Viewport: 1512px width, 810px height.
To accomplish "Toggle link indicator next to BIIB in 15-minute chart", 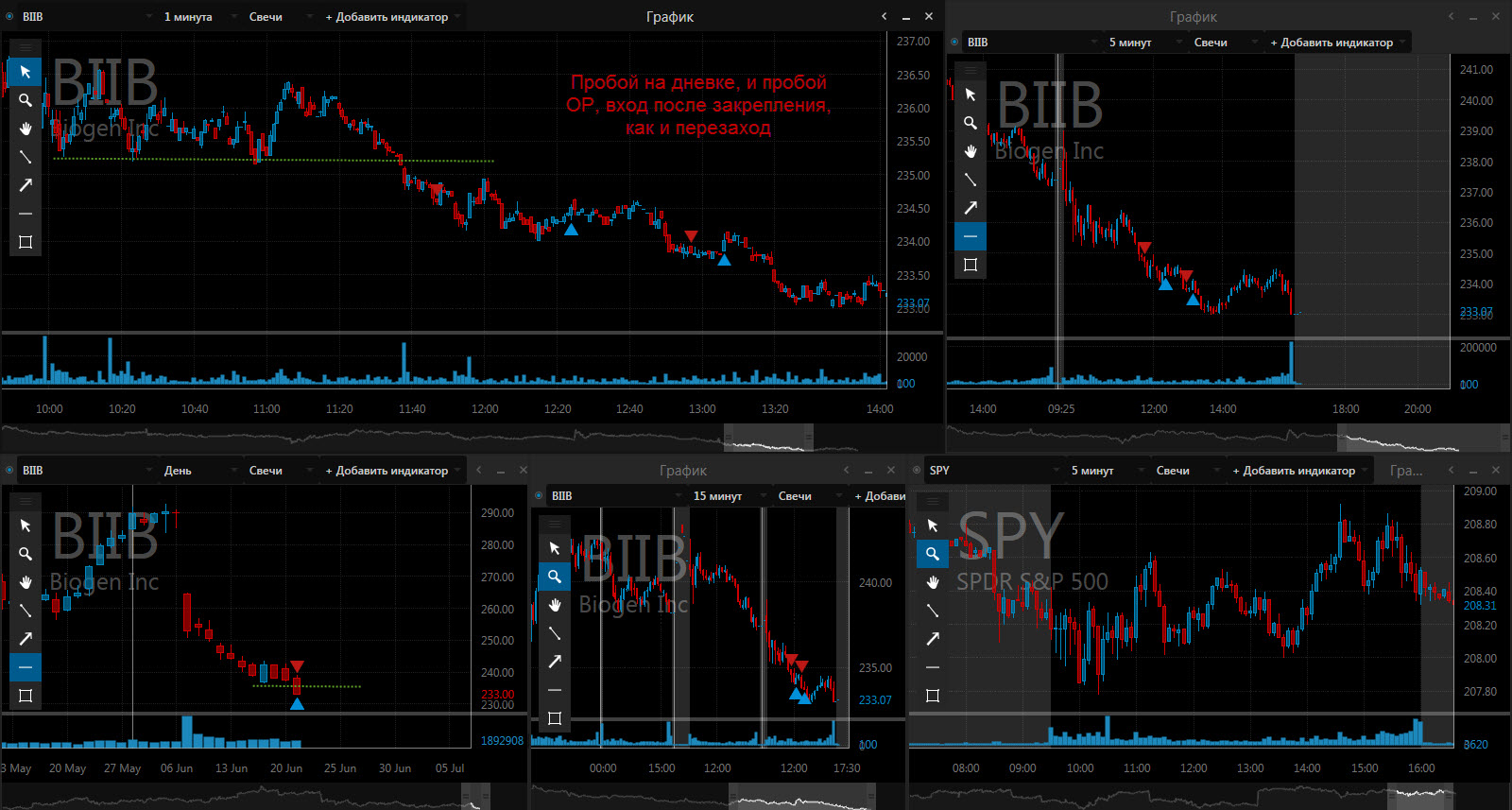I will coord(539,495).
